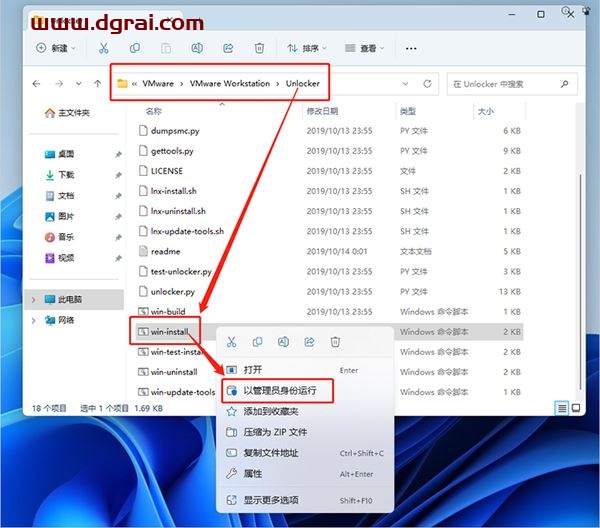Select the readme file
This screenshot has height=528, width=600.
[159, 251]
